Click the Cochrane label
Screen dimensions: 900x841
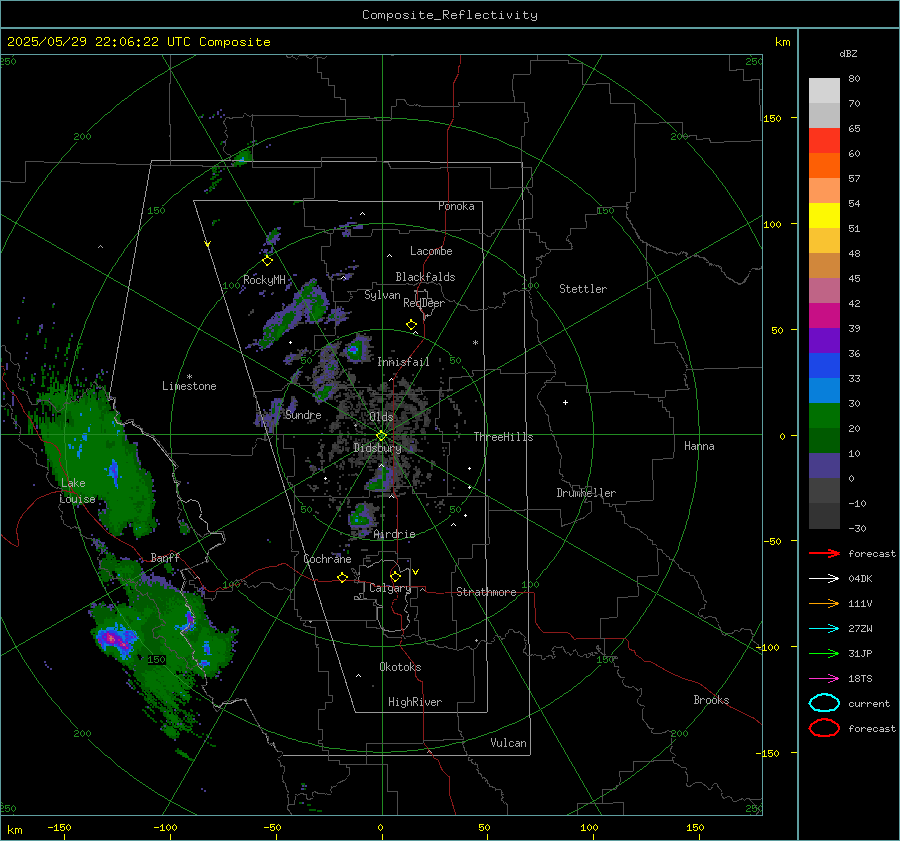point(327,559)
